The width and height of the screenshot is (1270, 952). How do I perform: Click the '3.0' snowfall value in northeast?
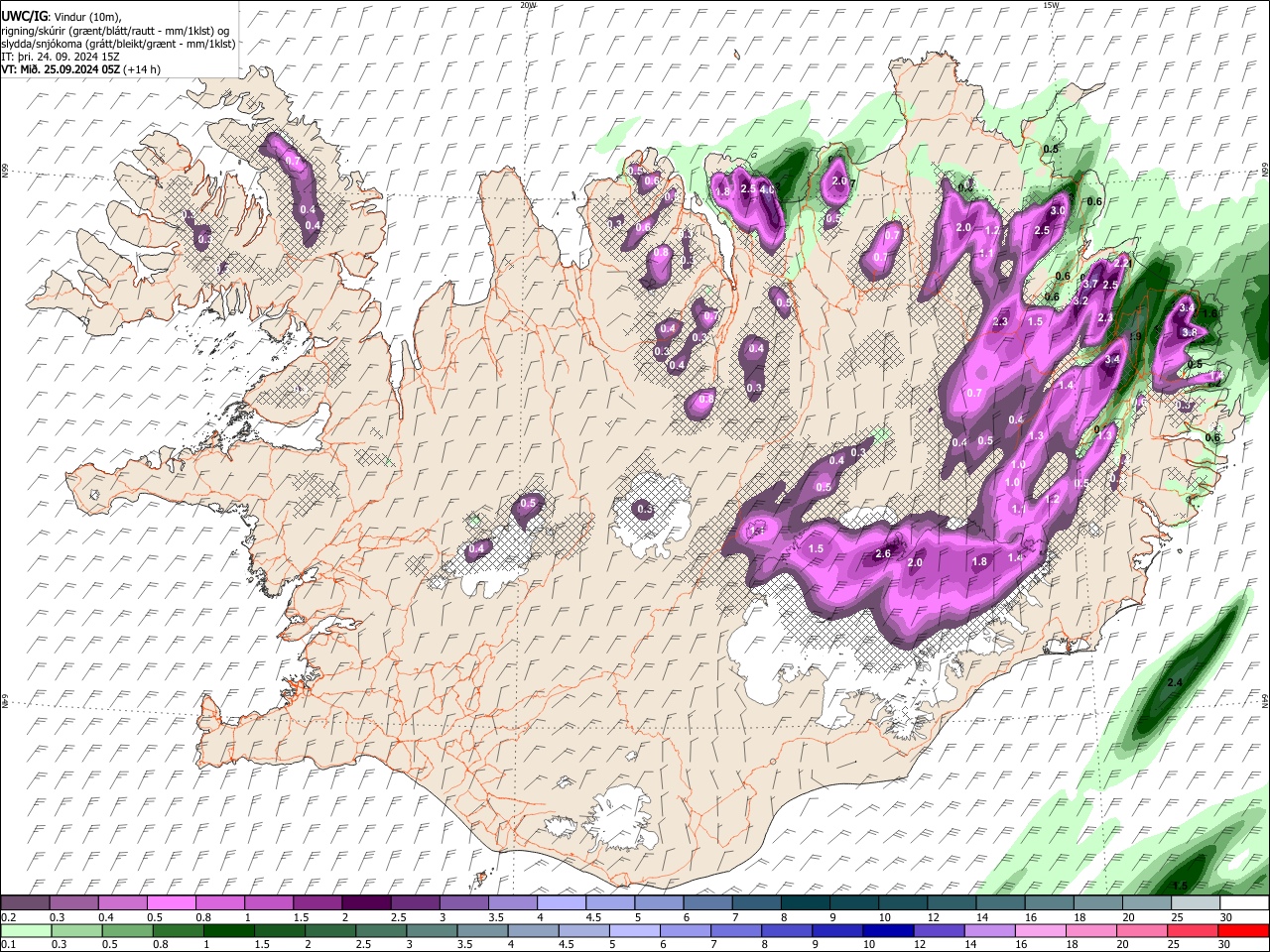coord(1058,210)
